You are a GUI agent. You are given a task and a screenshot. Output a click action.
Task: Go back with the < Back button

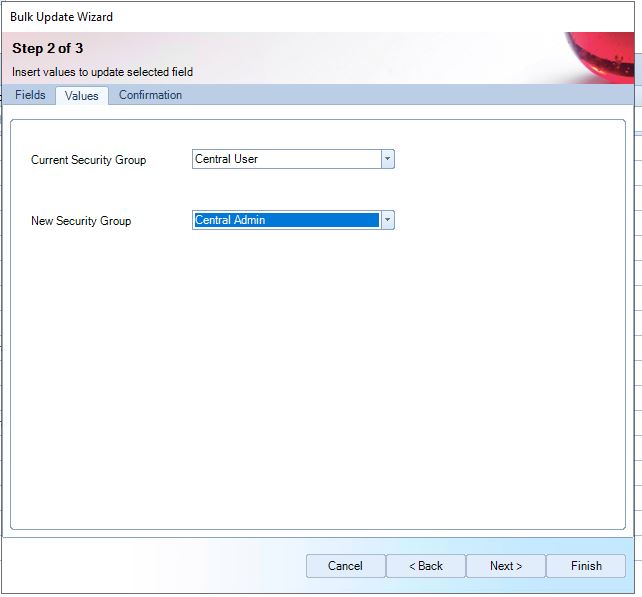(426, 566)
